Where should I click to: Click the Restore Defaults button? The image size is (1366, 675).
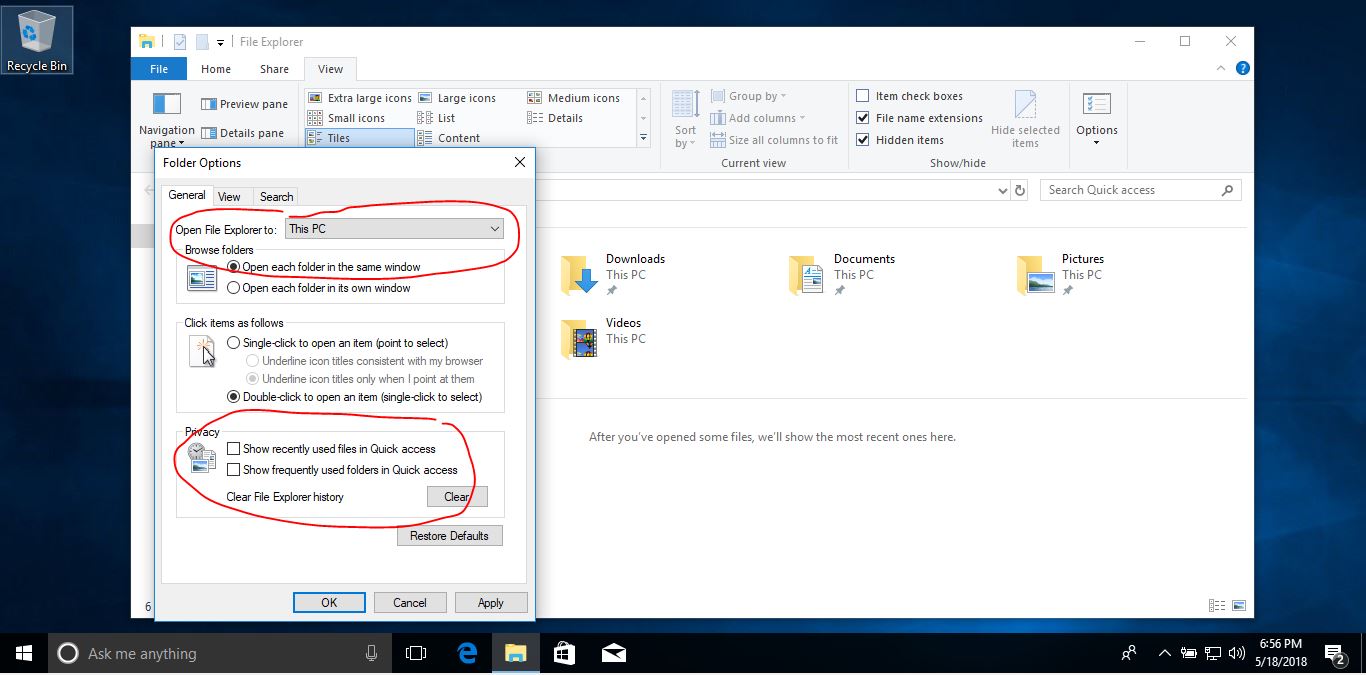point(449,535)
